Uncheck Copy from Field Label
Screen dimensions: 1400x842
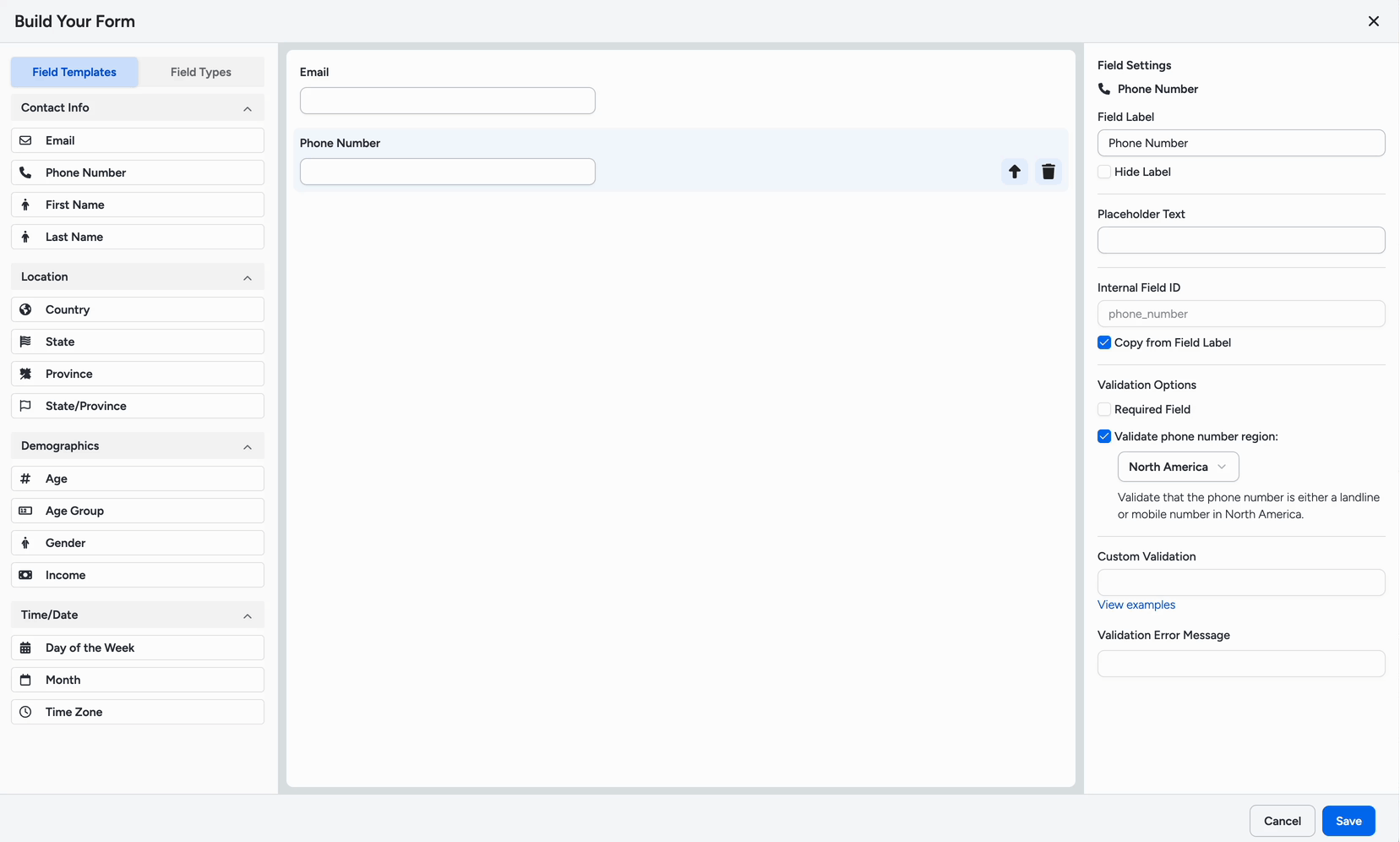1104,342
